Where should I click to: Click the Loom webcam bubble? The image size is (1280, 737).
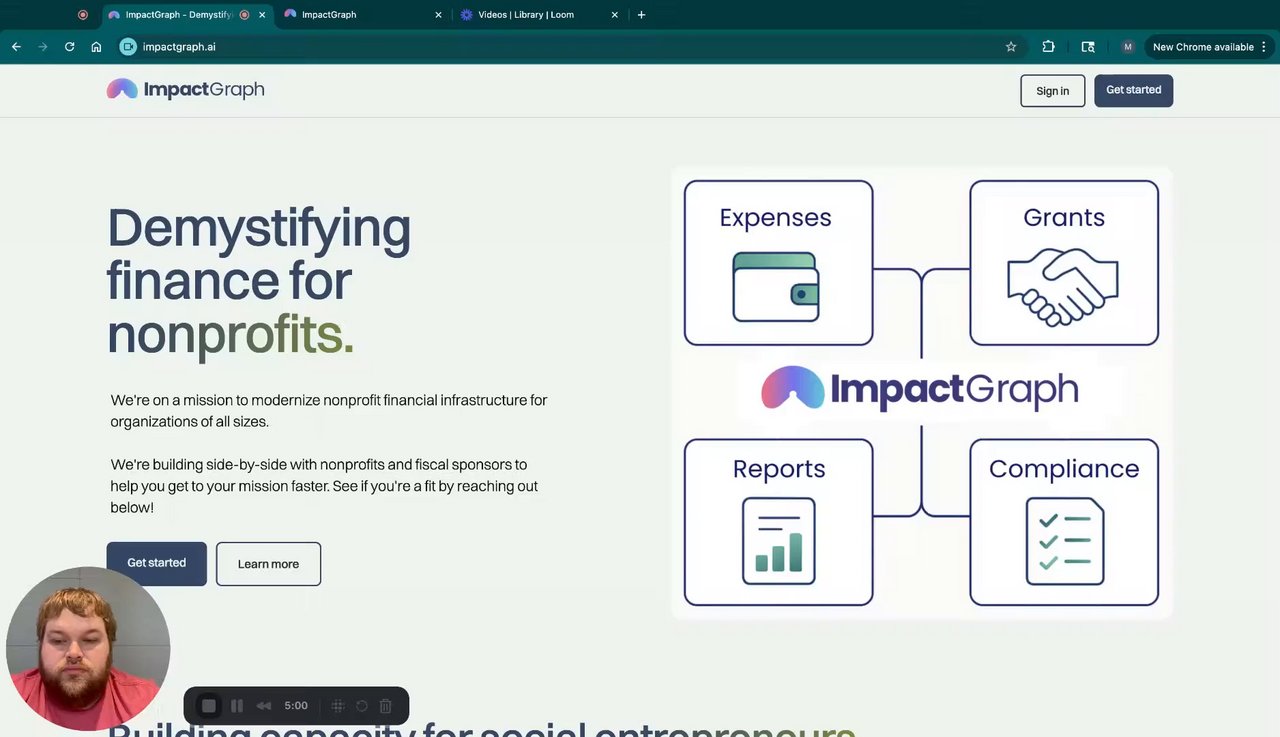[88, 649]
